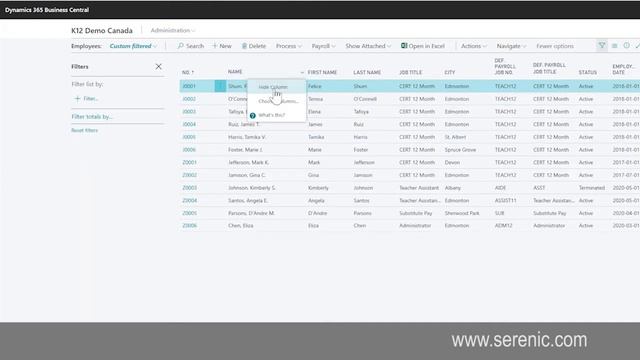Click the plus icon beside Filter...
Screen dimensions: 640x360
77,98
